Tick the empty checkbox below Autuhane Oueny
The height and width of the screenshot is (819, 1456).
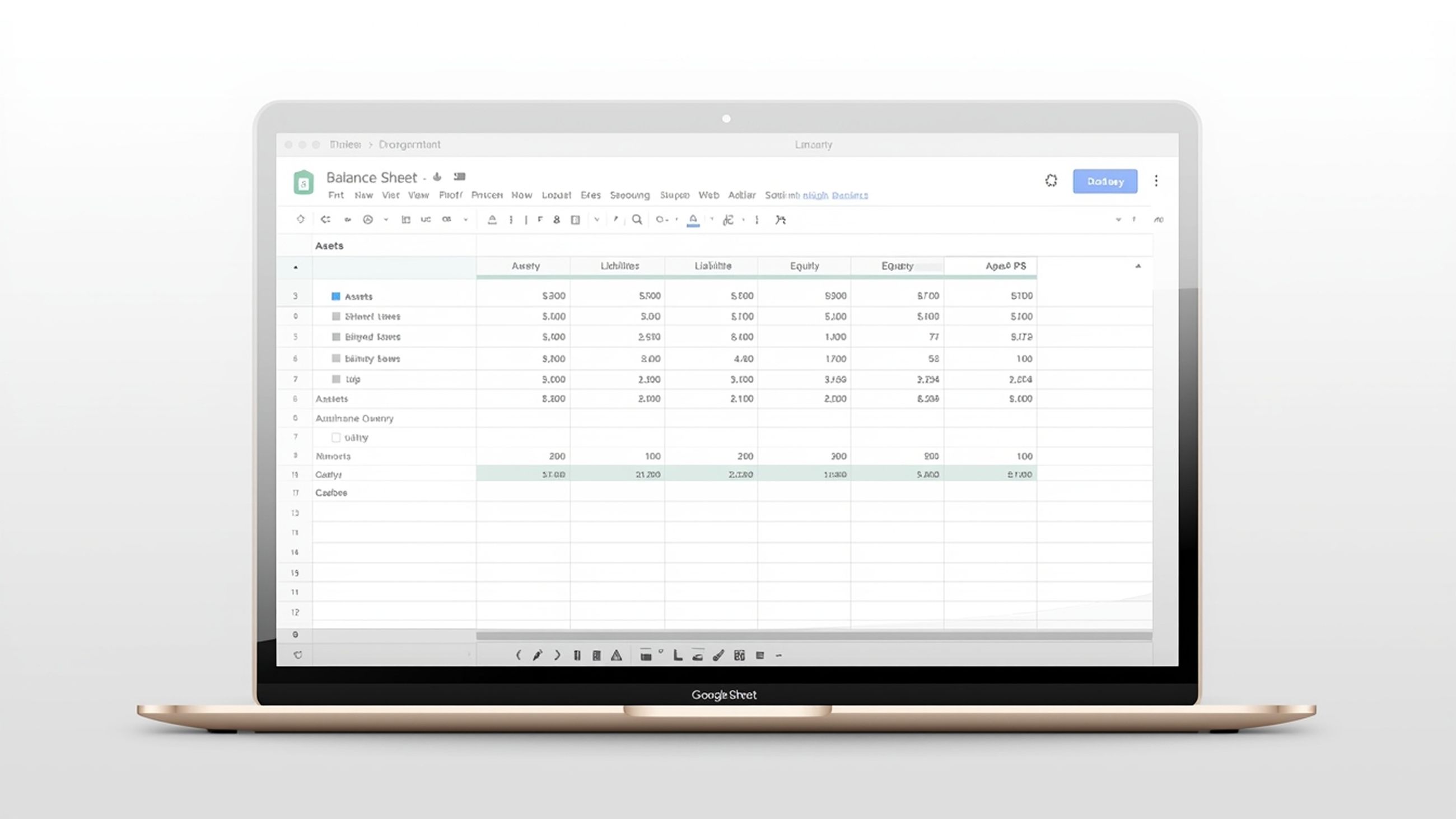pos(337,438)
